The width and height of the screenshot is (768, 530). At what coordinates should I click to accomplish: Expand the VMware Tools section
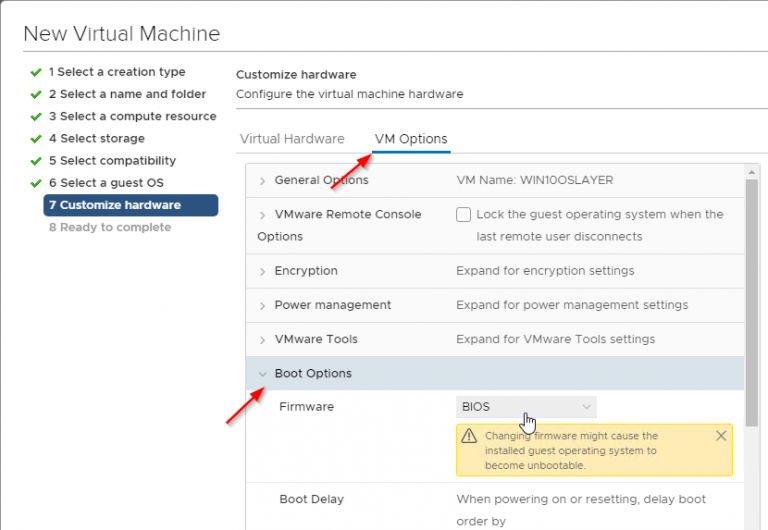262,340
